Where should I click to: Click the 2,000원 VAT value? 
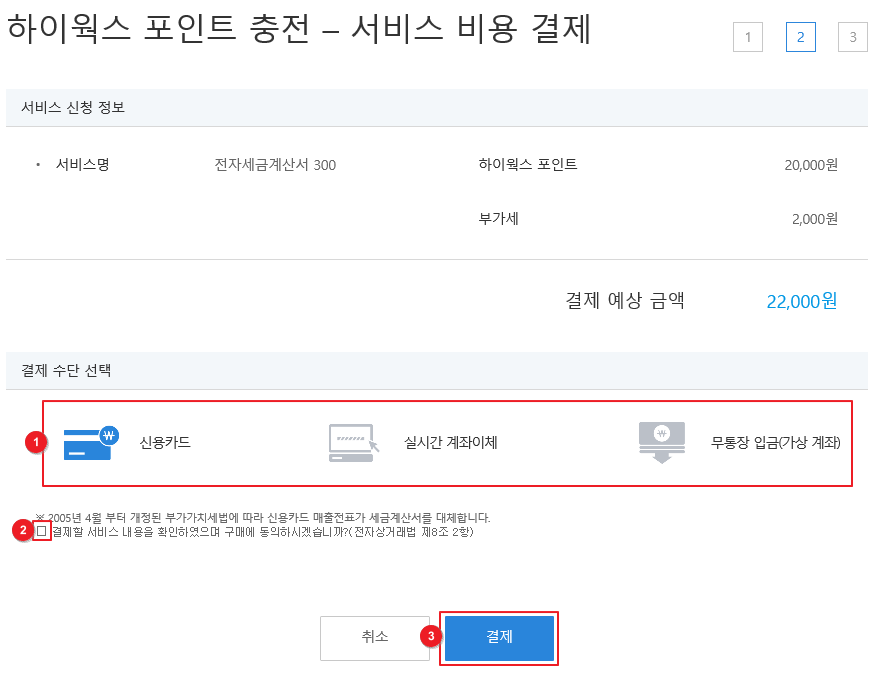[x=814, y=219]
